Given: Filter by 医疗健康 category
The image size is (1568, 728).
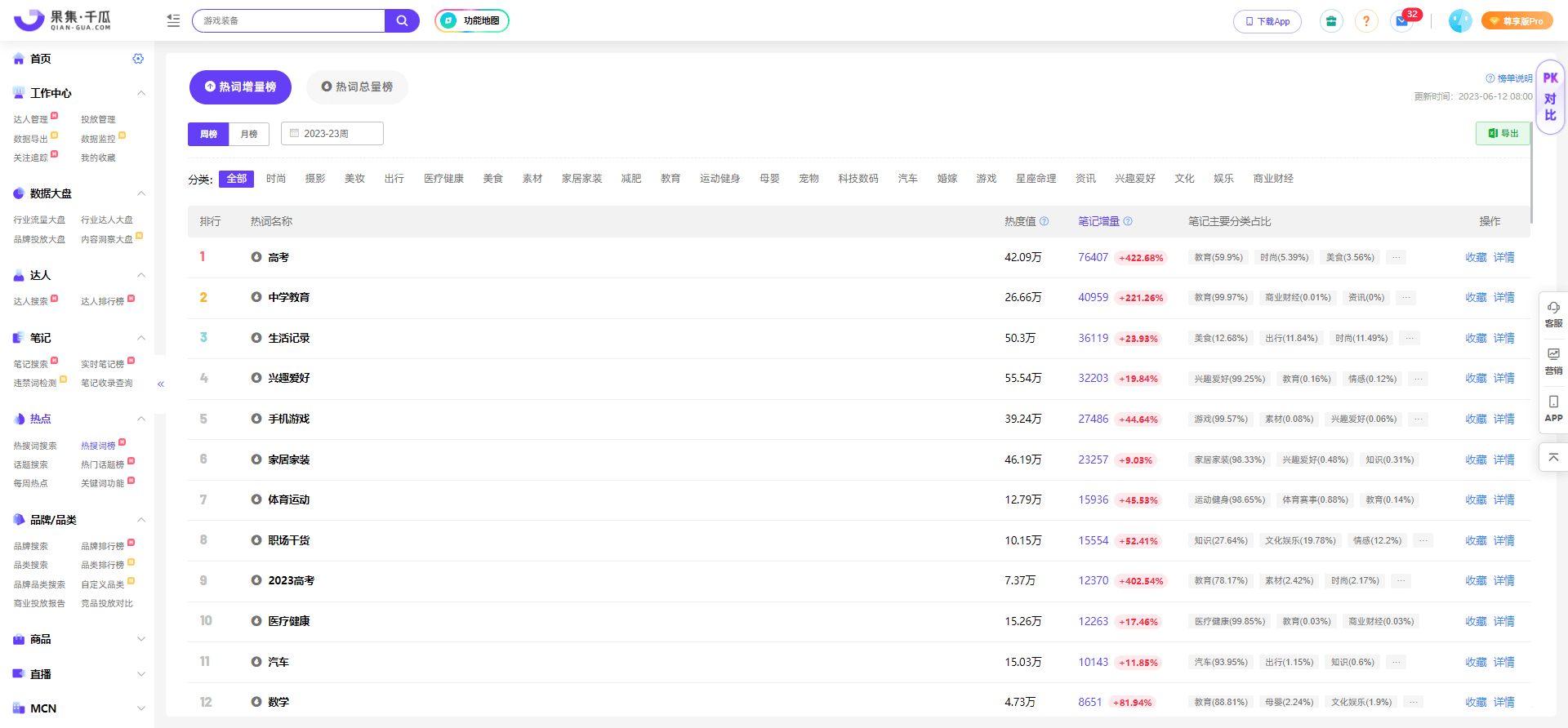Looking at the screenshot, I should (x=443, y=179).
